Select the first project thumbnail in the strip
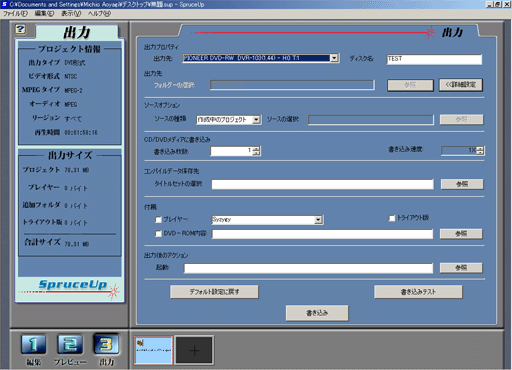Viewport: 512px width, 370px height. 154,350
